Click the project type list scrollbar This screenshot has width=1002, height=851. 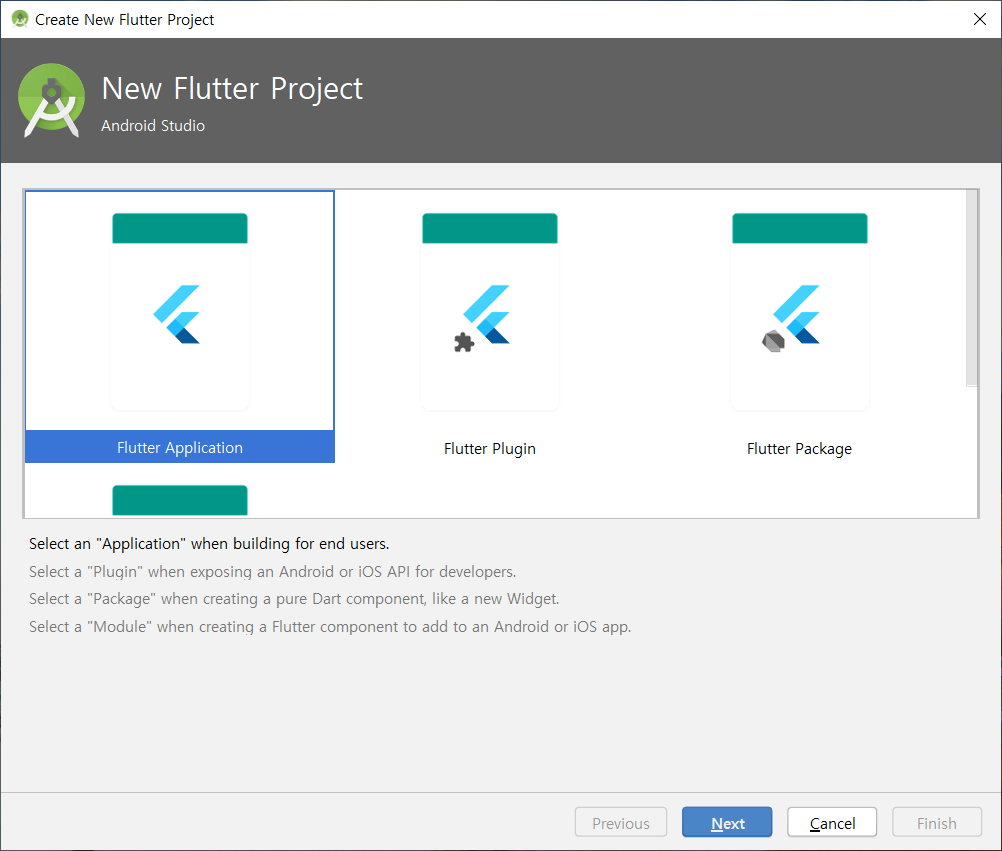(971, 288)
